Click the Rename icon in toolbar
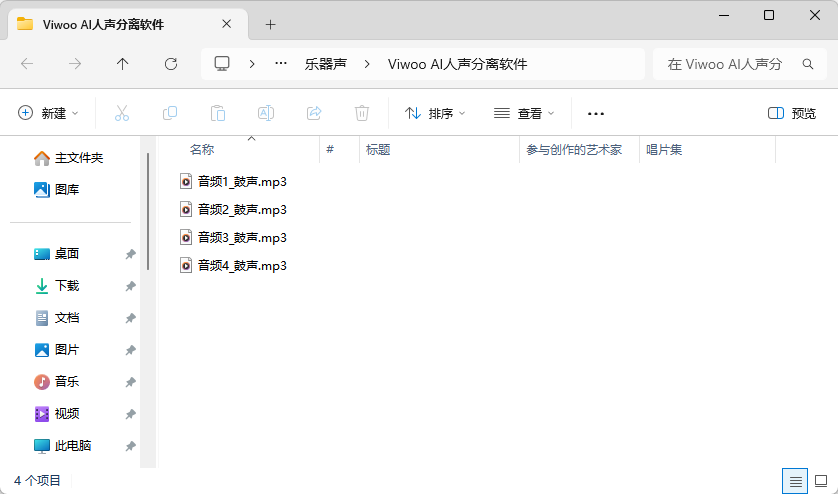The height and width of the screenshot is (494, 838). (x=266, y=113)
